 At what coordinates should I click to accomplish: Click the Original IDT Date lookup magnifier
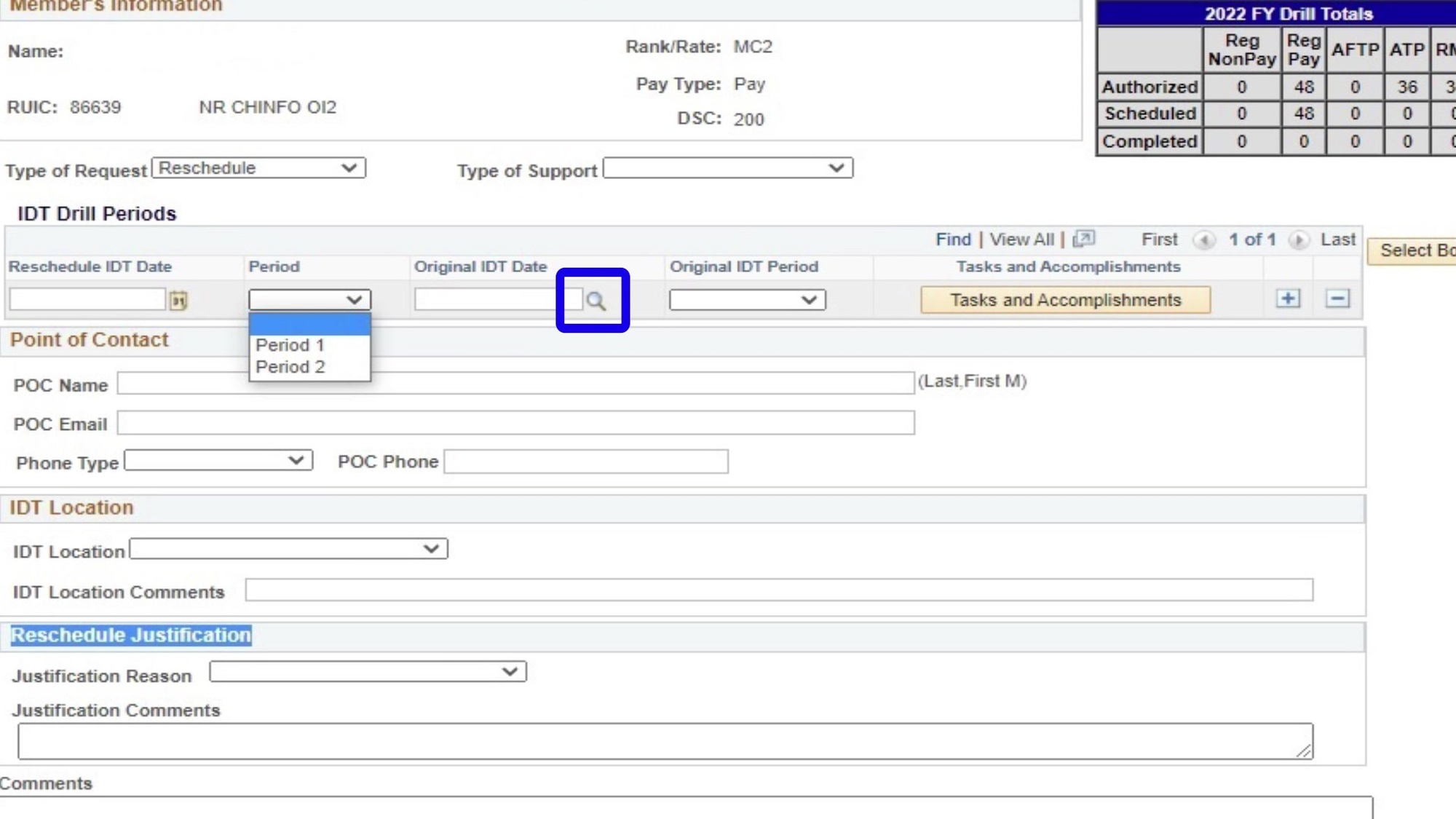[x=596, y=301]
